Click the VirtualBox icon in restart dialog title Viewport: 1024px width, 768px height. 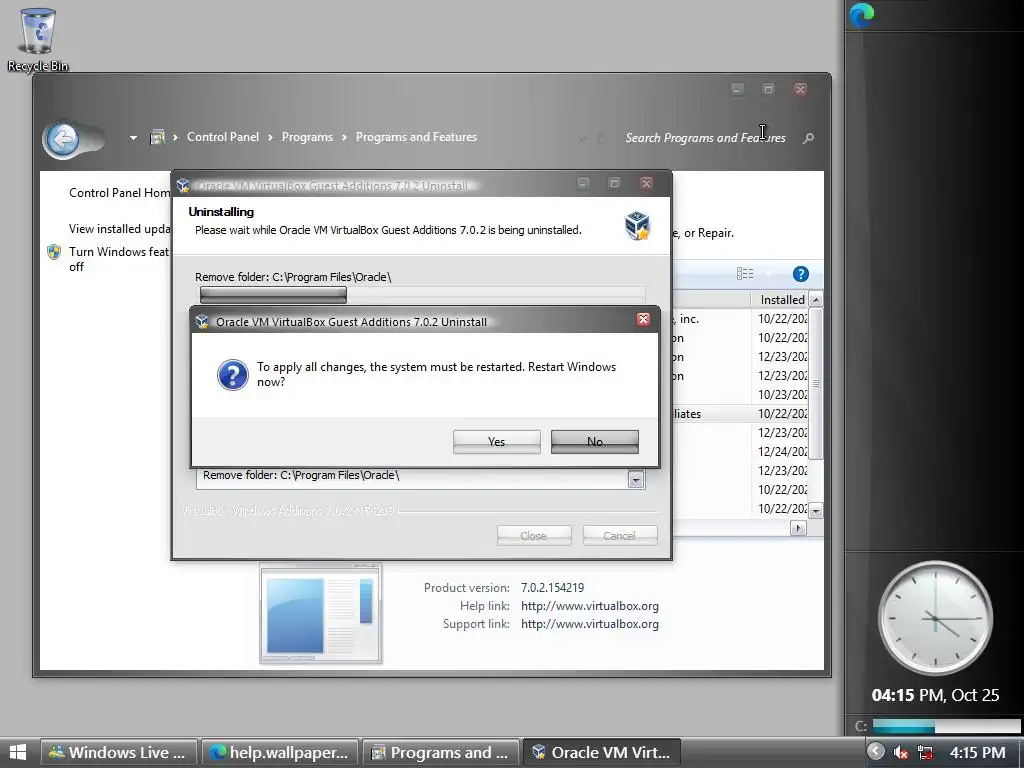tap(202, 321)
